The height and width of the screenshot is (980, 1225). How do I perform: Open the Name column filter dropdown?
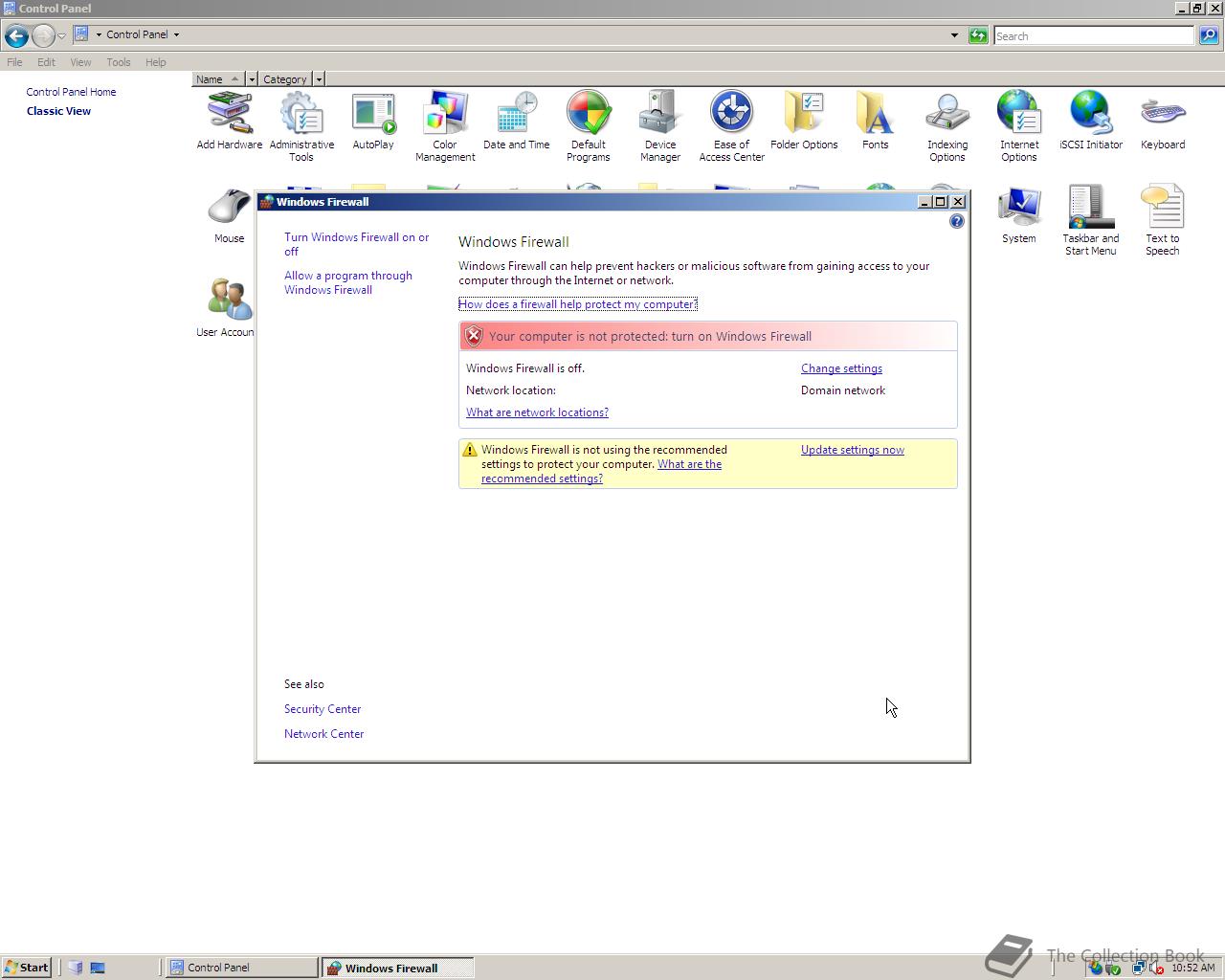tap(252, 79)
